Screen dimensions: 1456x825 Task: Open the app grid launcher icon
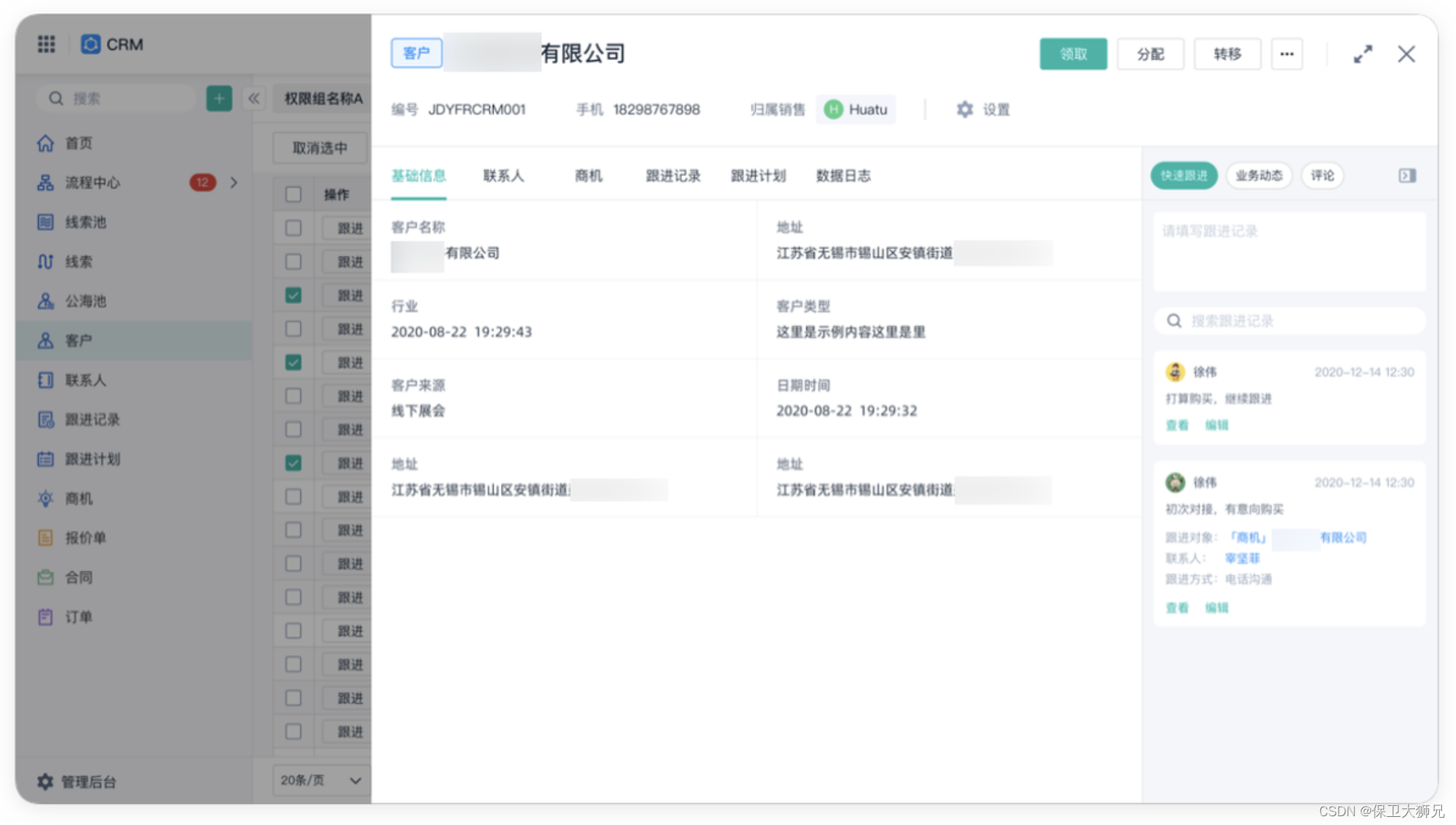(x=46, y=44)
